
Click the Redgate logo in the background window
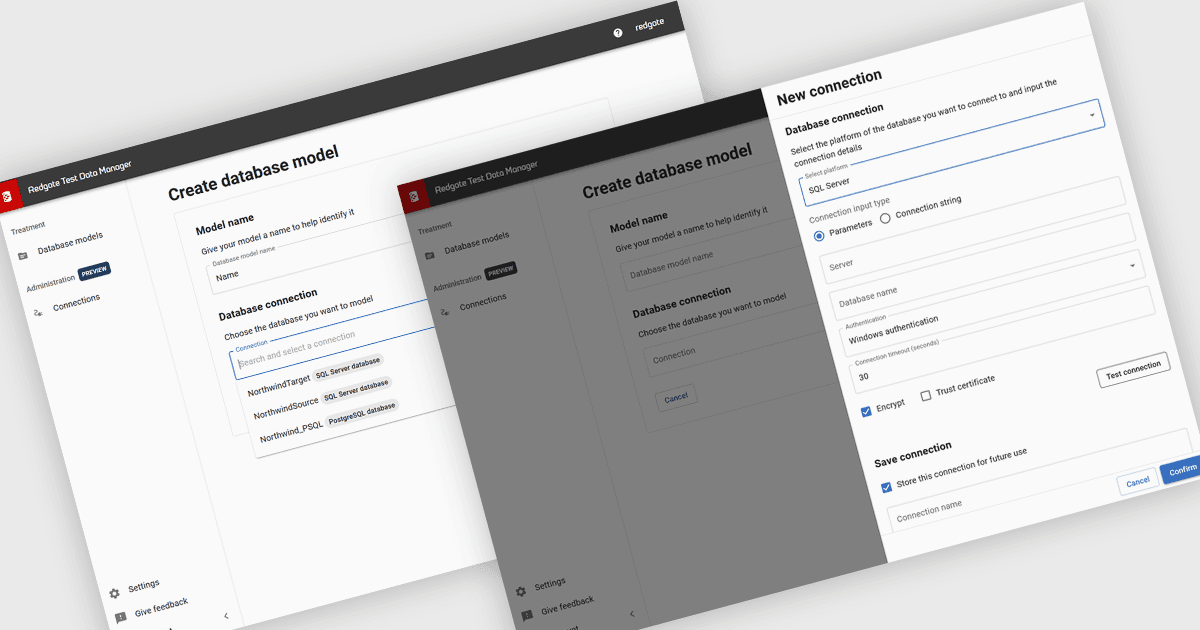(x=5, y=196)
